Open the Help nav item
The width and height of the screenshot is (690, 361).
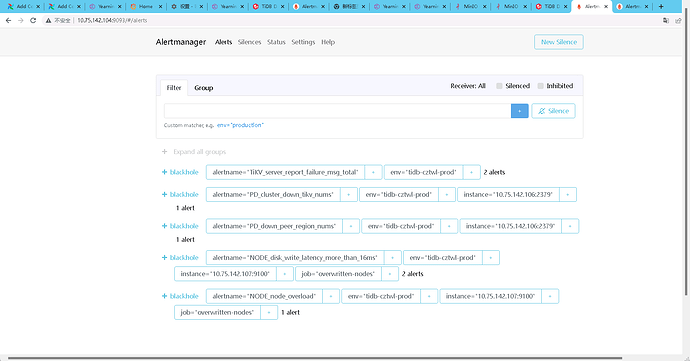click(x=328, y=42)
